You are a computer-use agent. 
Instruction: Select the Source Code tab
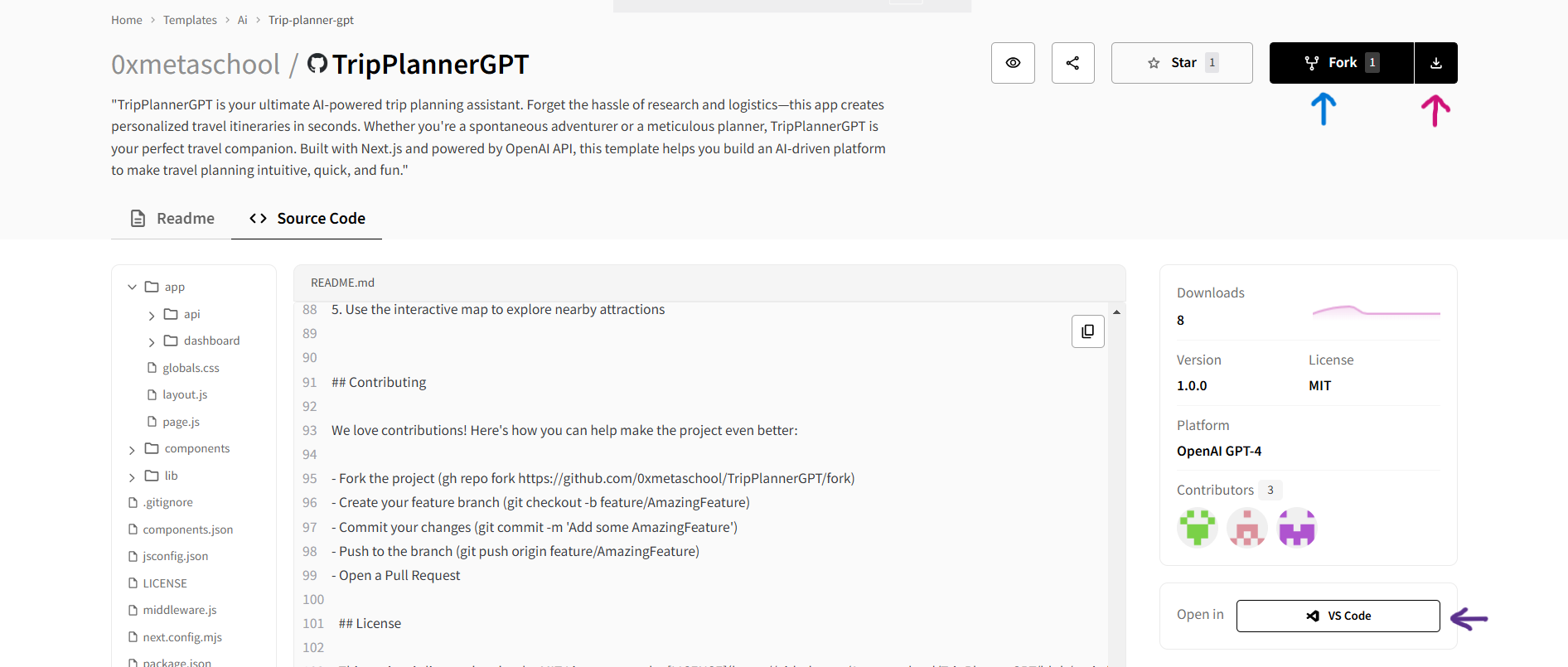pyautogui.click(x=307, y=219)
